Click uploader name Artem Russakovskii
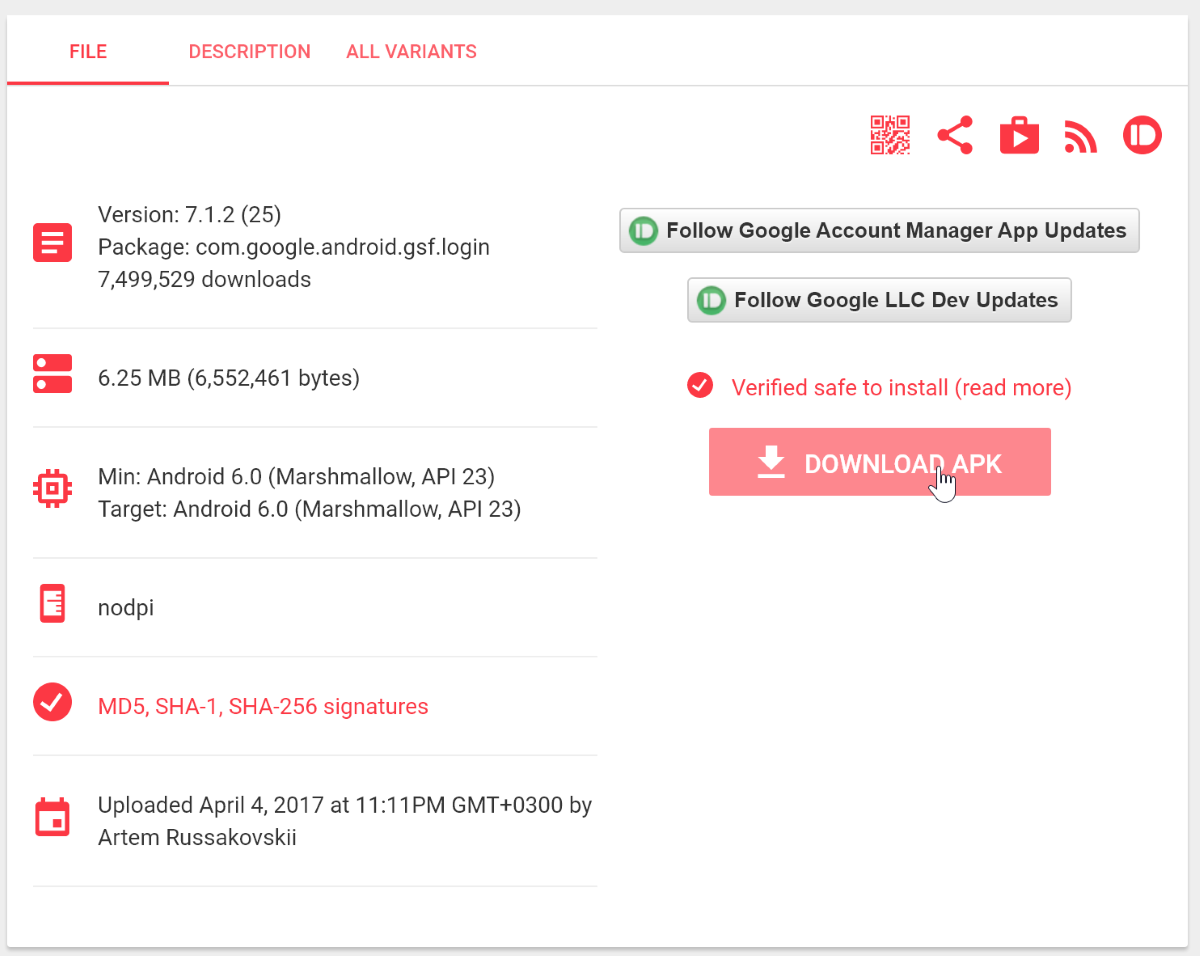1200x956 pixels. 197,837
